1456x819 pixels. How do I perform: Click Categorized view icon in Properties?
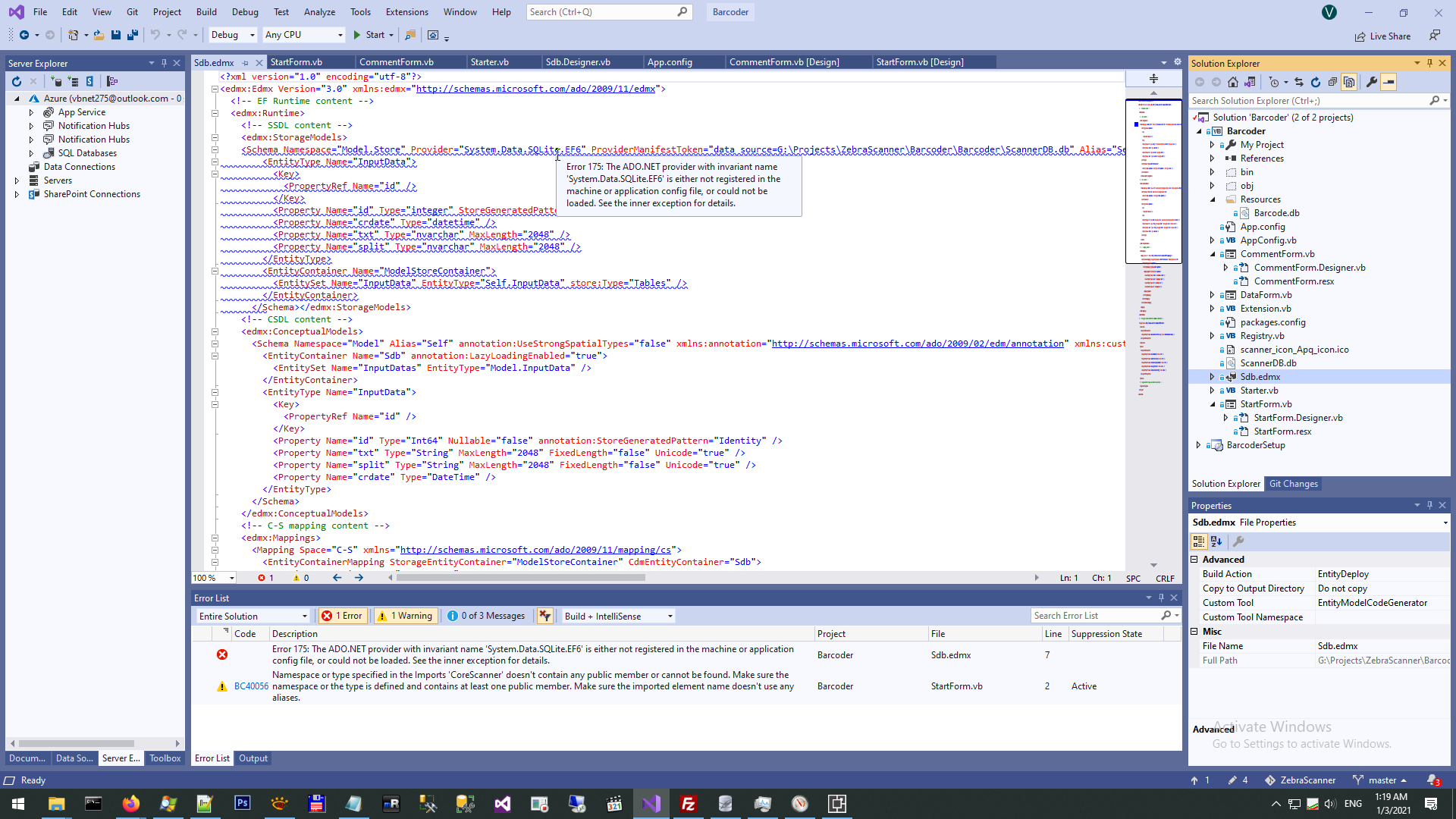tap(1199, 541)
